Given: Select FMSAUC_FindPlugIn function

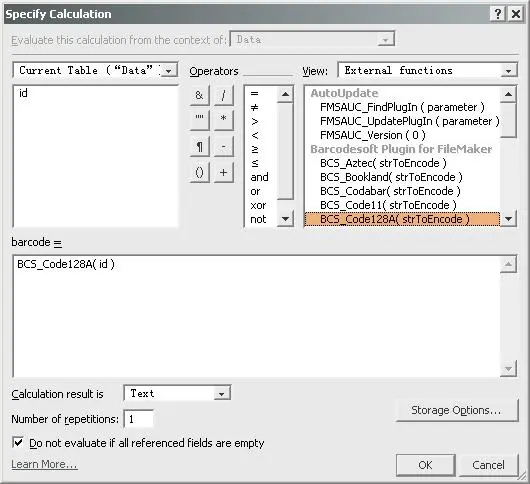Looking at the screenshot, I should [x=402, y=107].
